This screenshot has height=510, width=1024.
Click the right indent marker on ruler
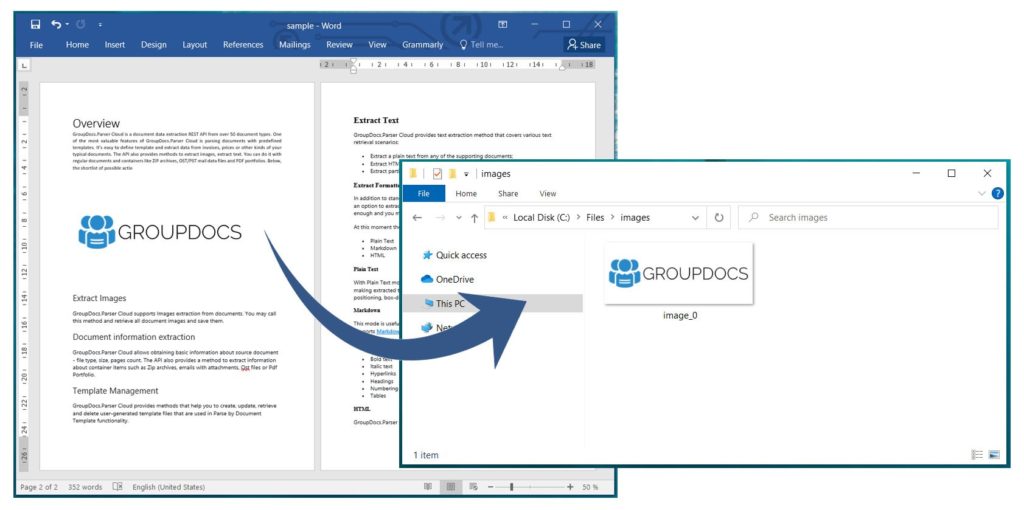[x=563, y=67]
